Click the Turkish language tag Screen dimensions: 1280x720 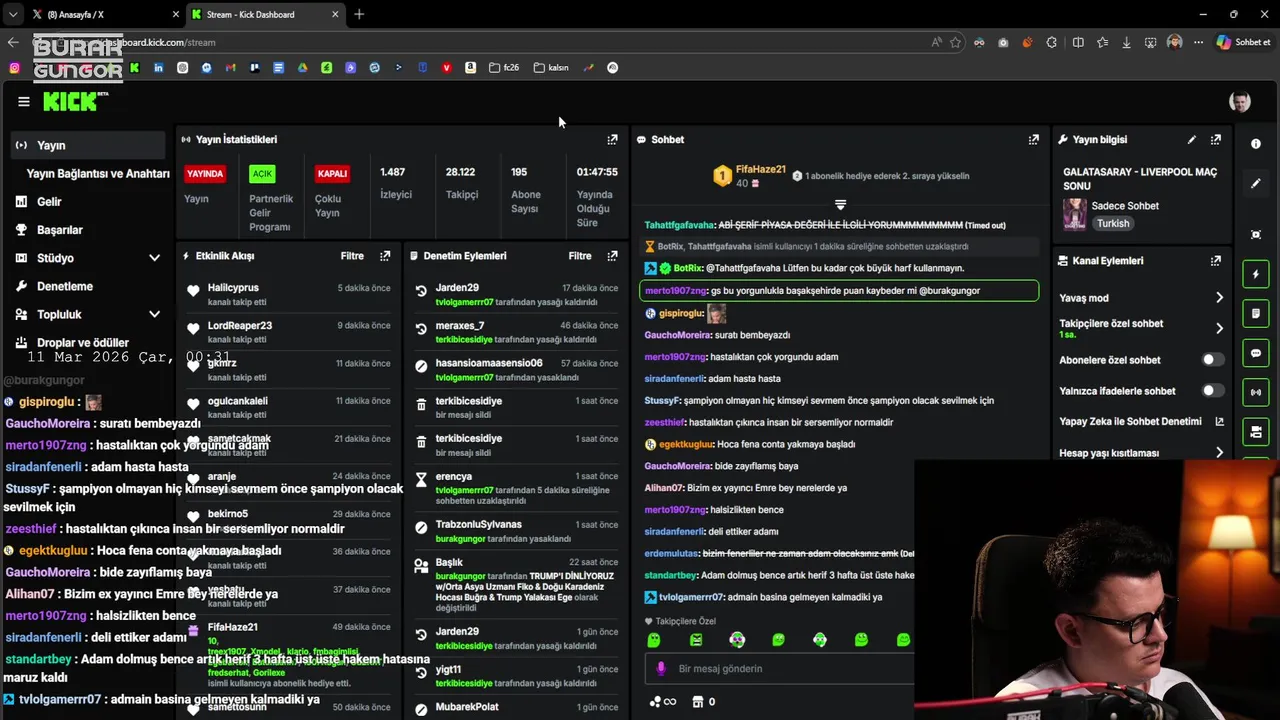[x=1113, y=223]
